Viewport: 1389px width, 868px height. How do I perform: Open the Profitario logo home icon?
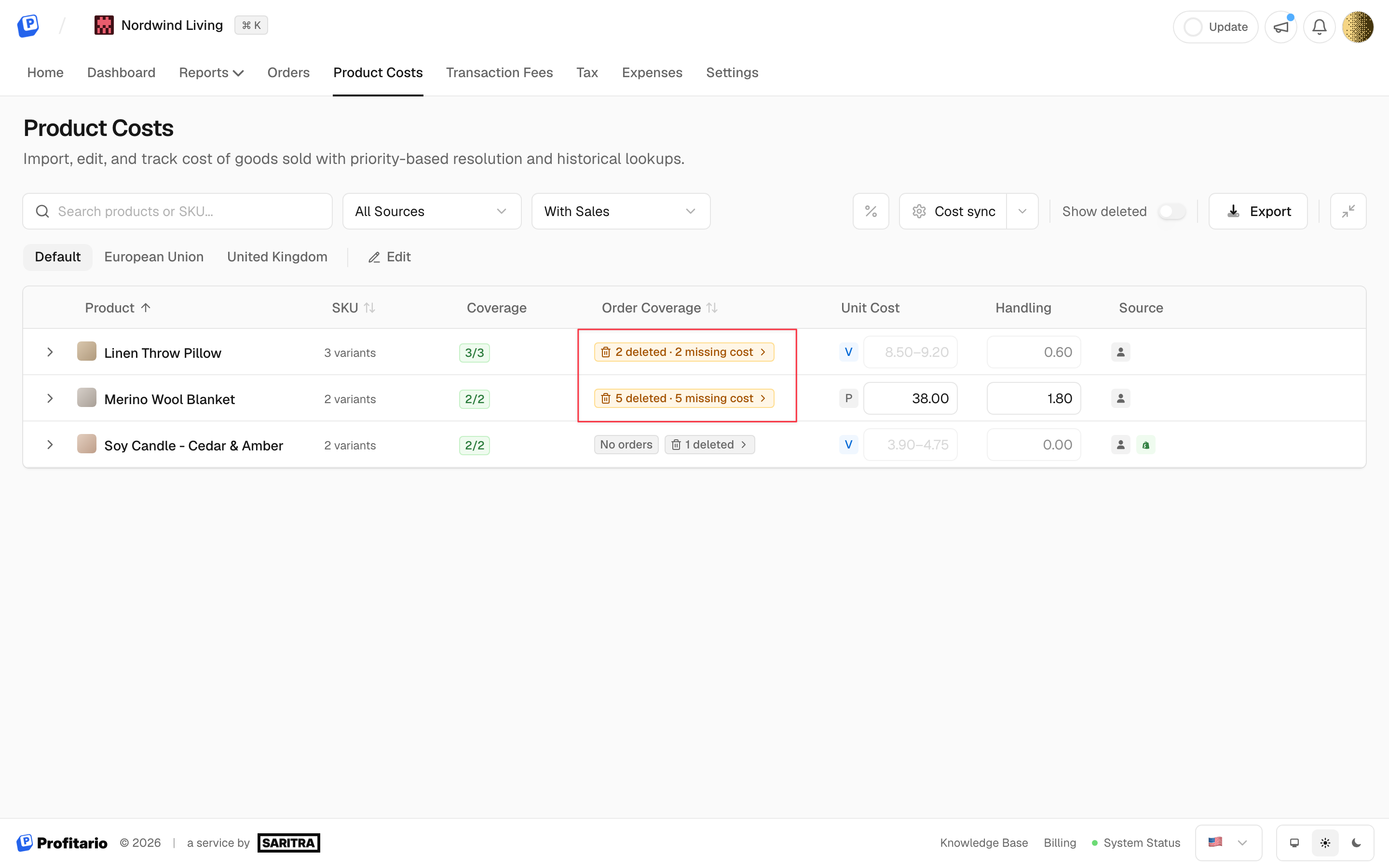[x=27, y=26]
